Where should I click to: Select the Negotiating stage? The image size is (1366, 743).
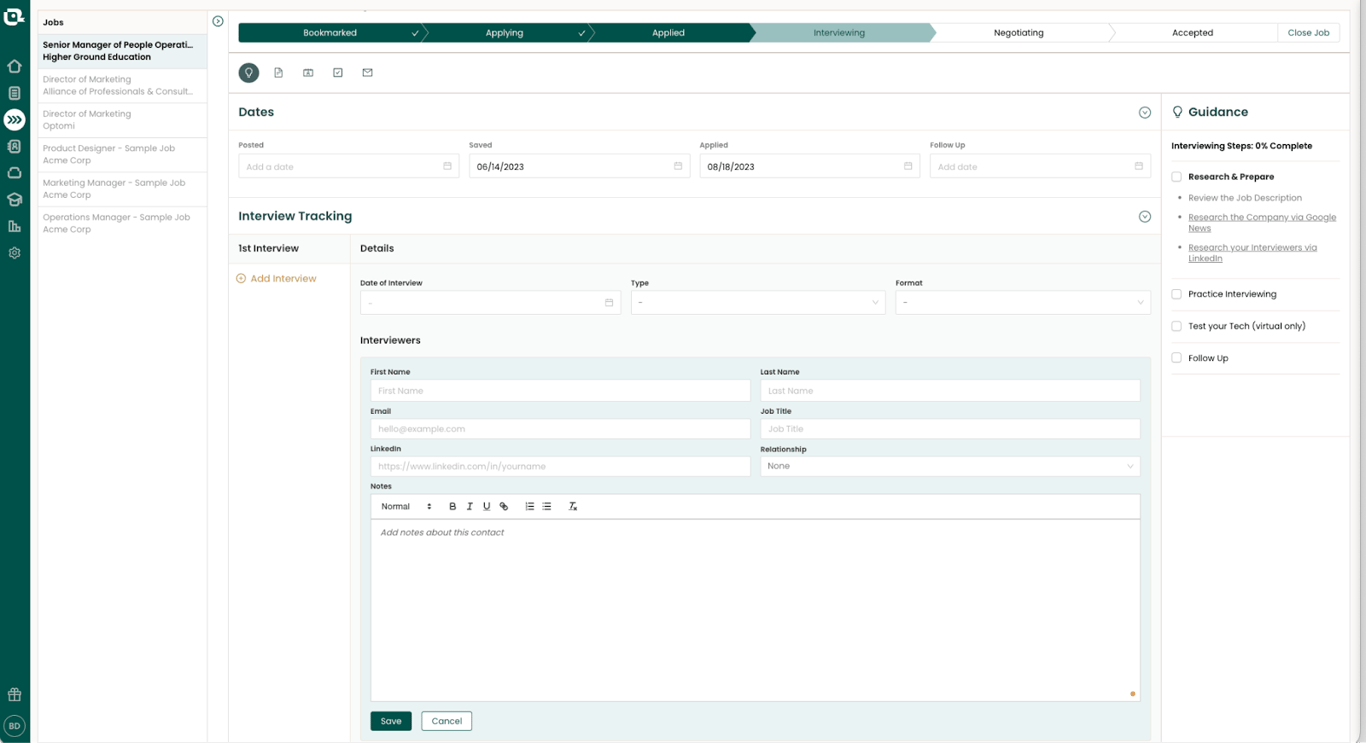point(1018,33)
